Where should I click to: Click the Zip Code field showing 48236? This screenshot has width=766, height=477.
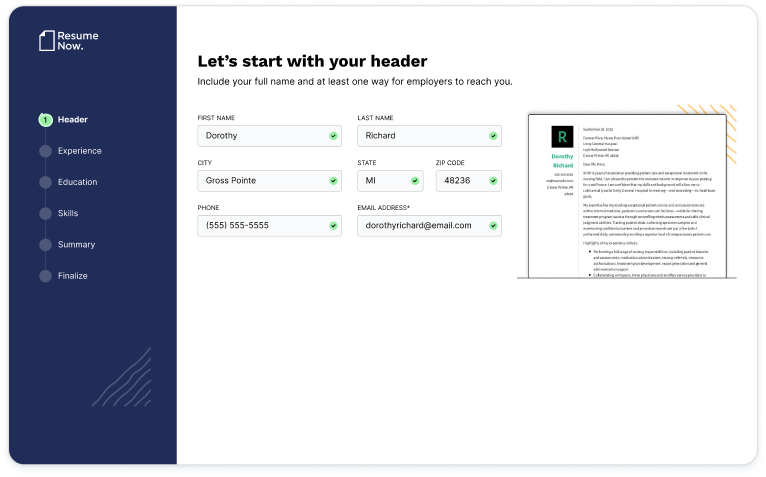pos(467,181)
